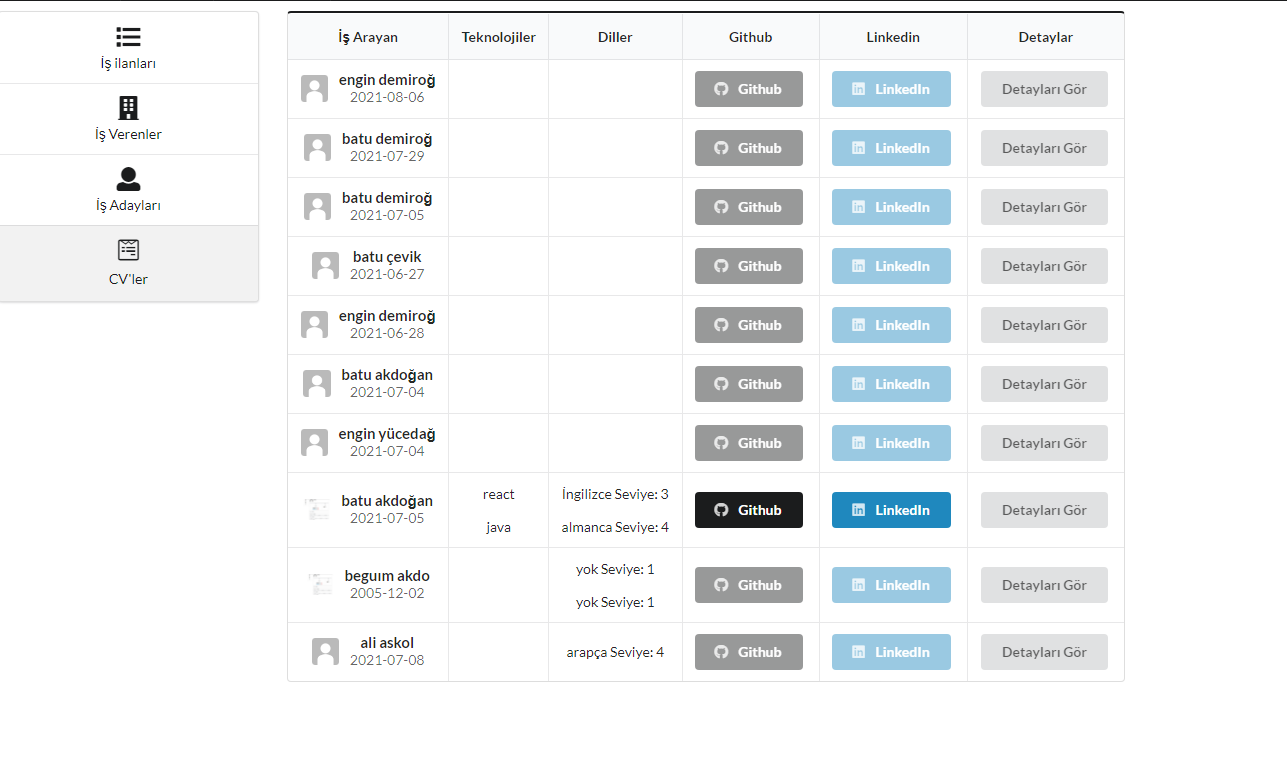Click the react technology label on batu akdoğan's row
The height and width of the screenshot is (766, 1287).
tap(498, 494)
